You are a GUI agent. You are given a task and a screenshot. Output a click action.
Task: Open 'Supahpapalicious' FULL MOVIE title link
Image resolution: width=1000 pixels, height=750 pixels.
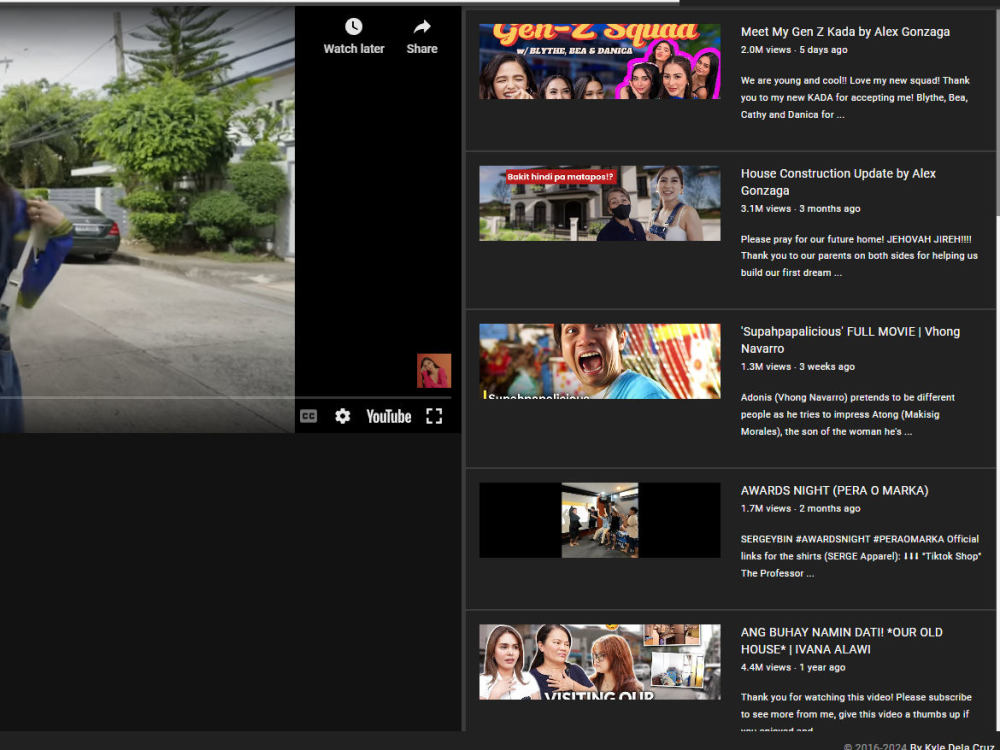[850, 340]
